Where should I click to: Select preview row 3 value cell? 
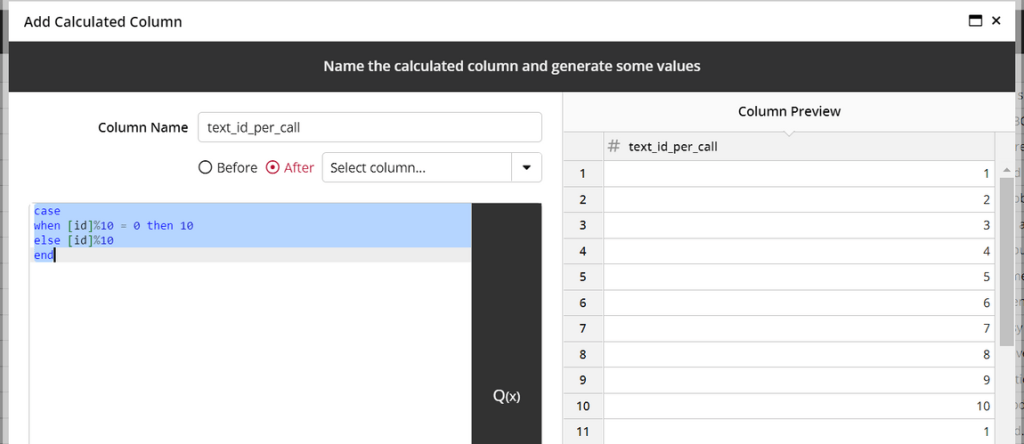tap(799, 225)
